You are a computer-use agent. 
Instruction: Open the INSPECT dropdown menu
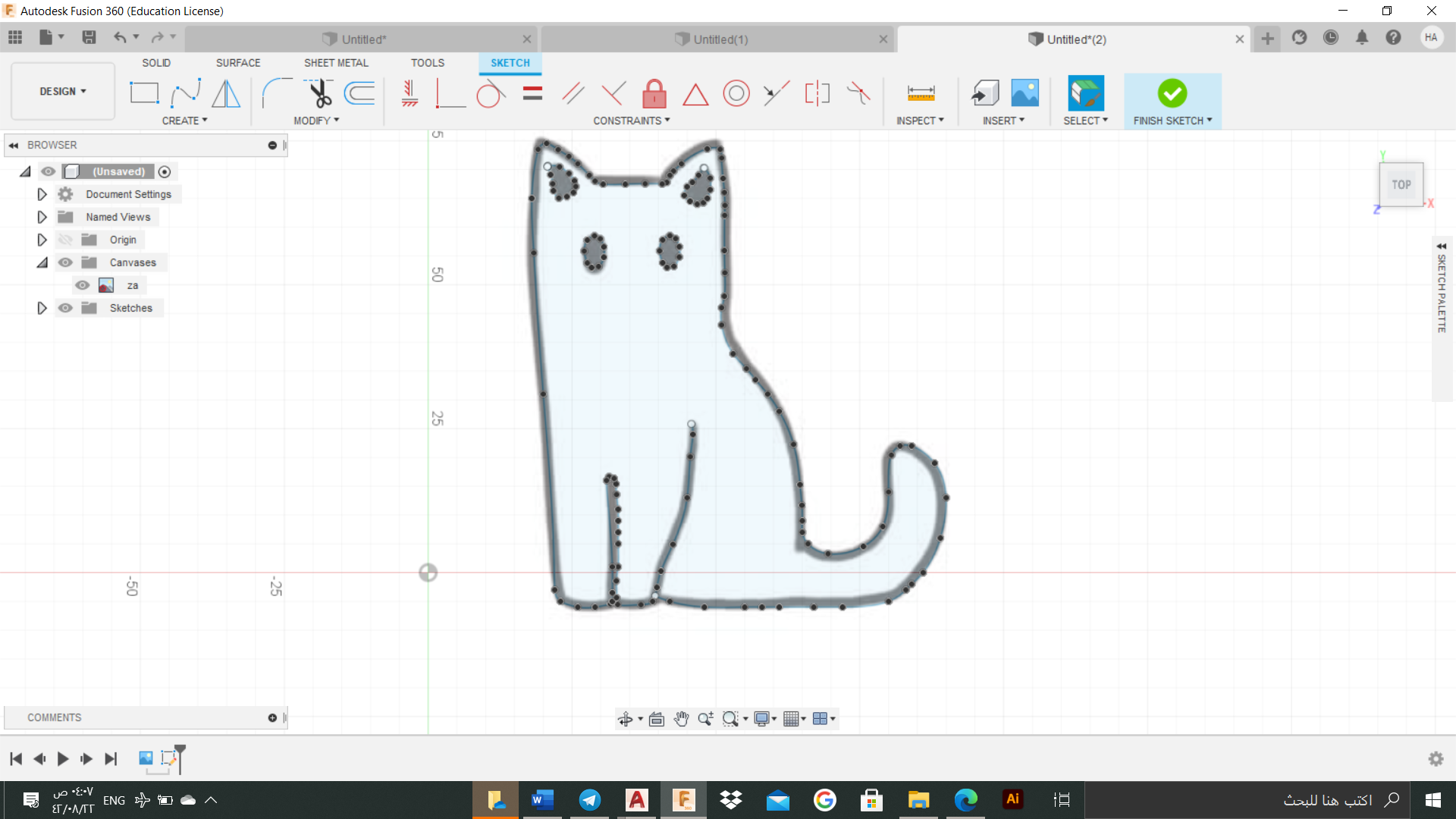click(920, 121)
